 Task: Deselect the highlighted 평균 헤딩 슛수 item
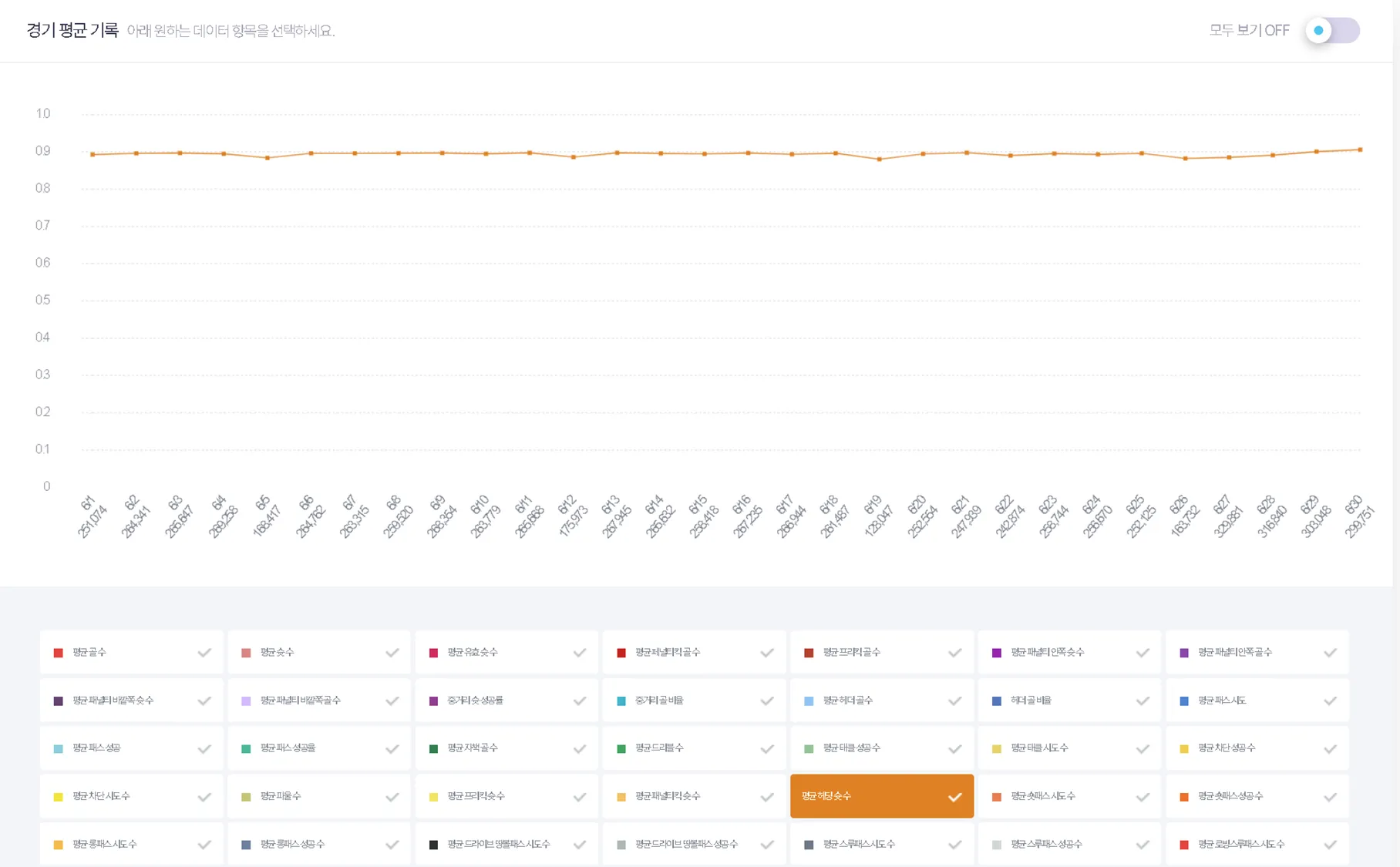882,796
